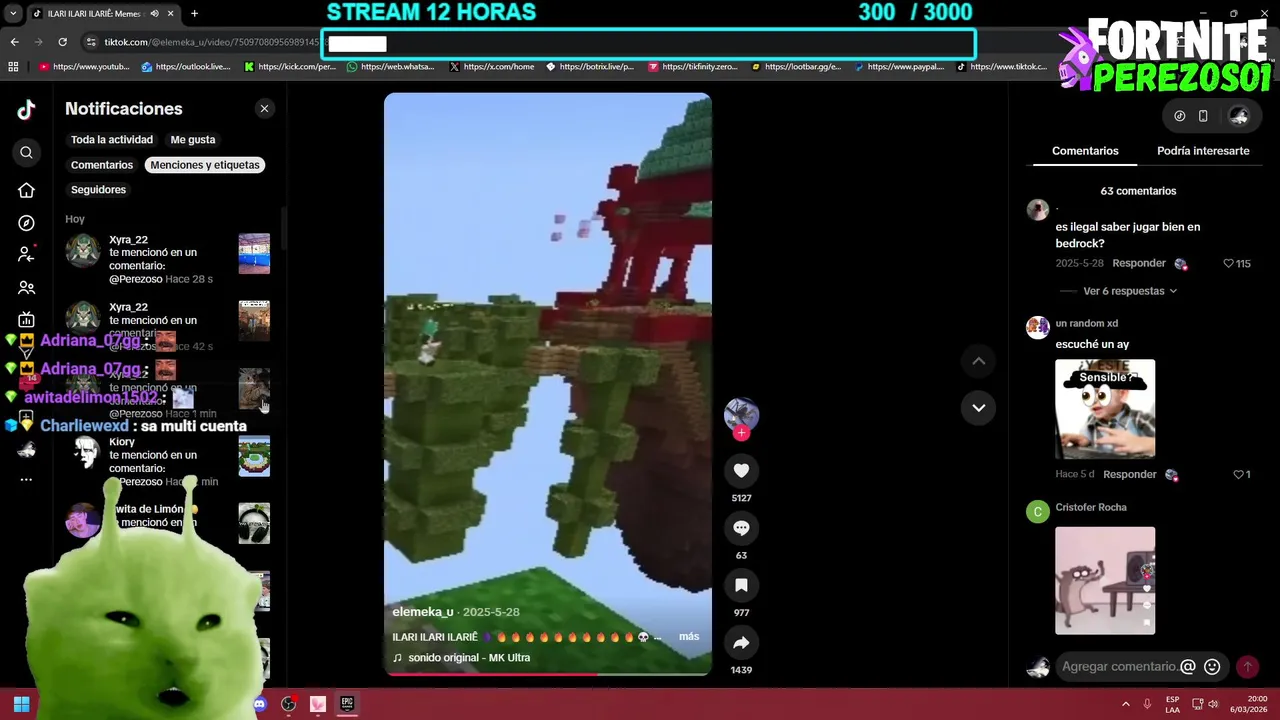The image size is (1280, 720).
Task: Open the emoji picker in the comment box
Action: (1212, 667)
